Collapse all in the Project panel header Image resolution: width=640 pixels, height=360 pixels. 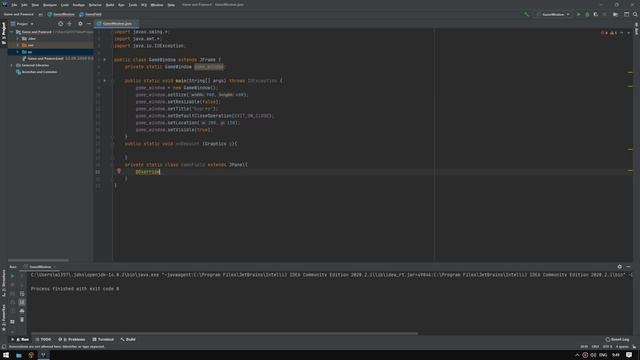[69, 24]
